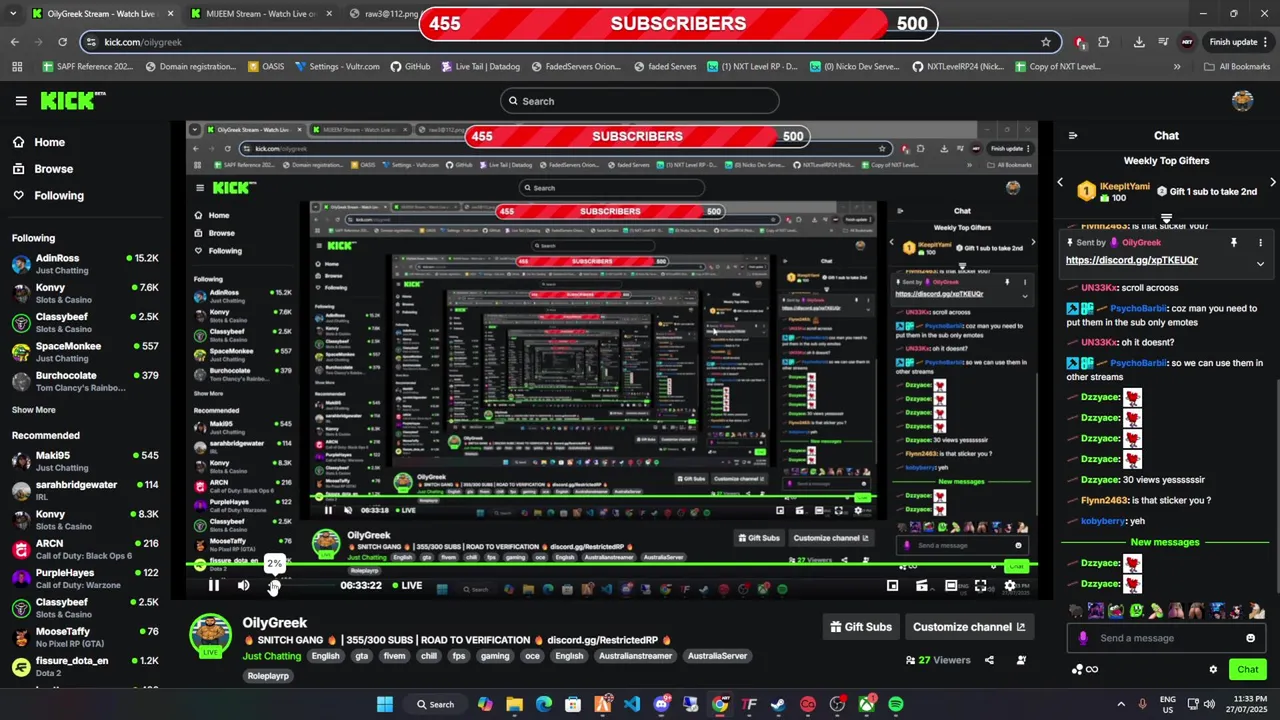This screenshot has width=1280, height=720.
Task: Open OASIS bookmark
Action: coord(265,67)
